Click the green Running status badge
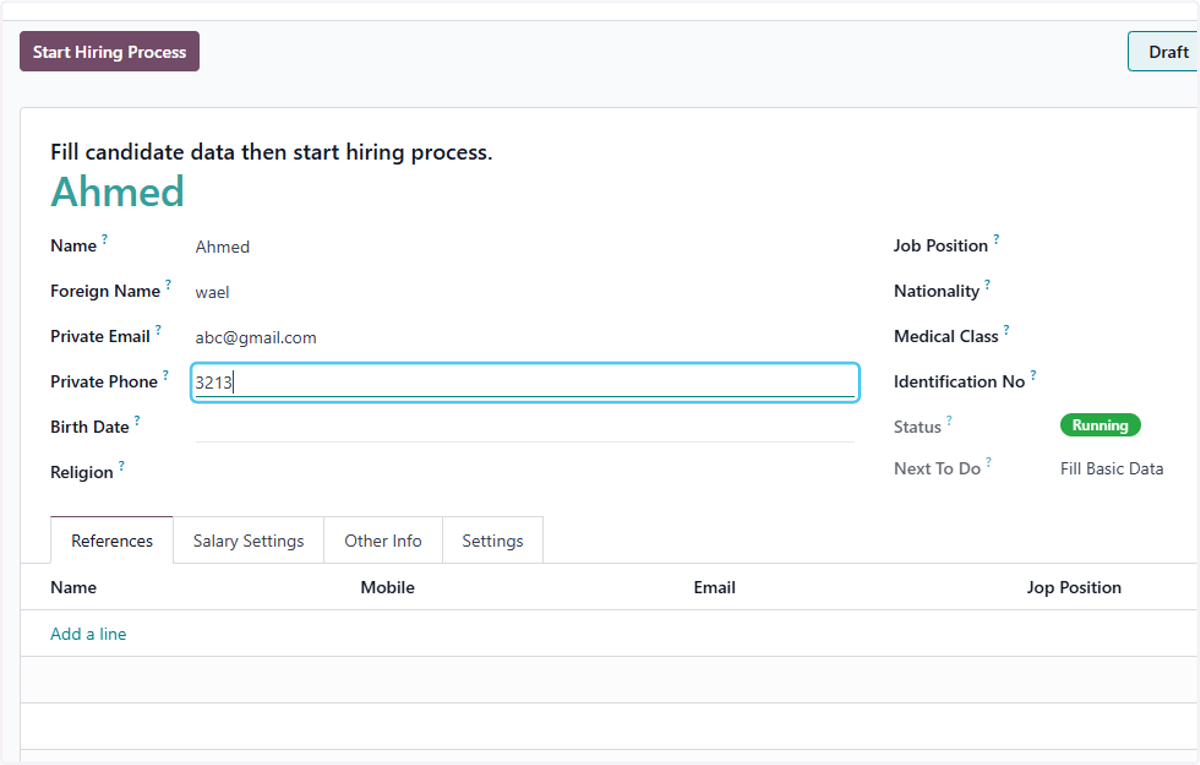The width and height of the screenshot is (1200, 765). [x=1100, y=425]
